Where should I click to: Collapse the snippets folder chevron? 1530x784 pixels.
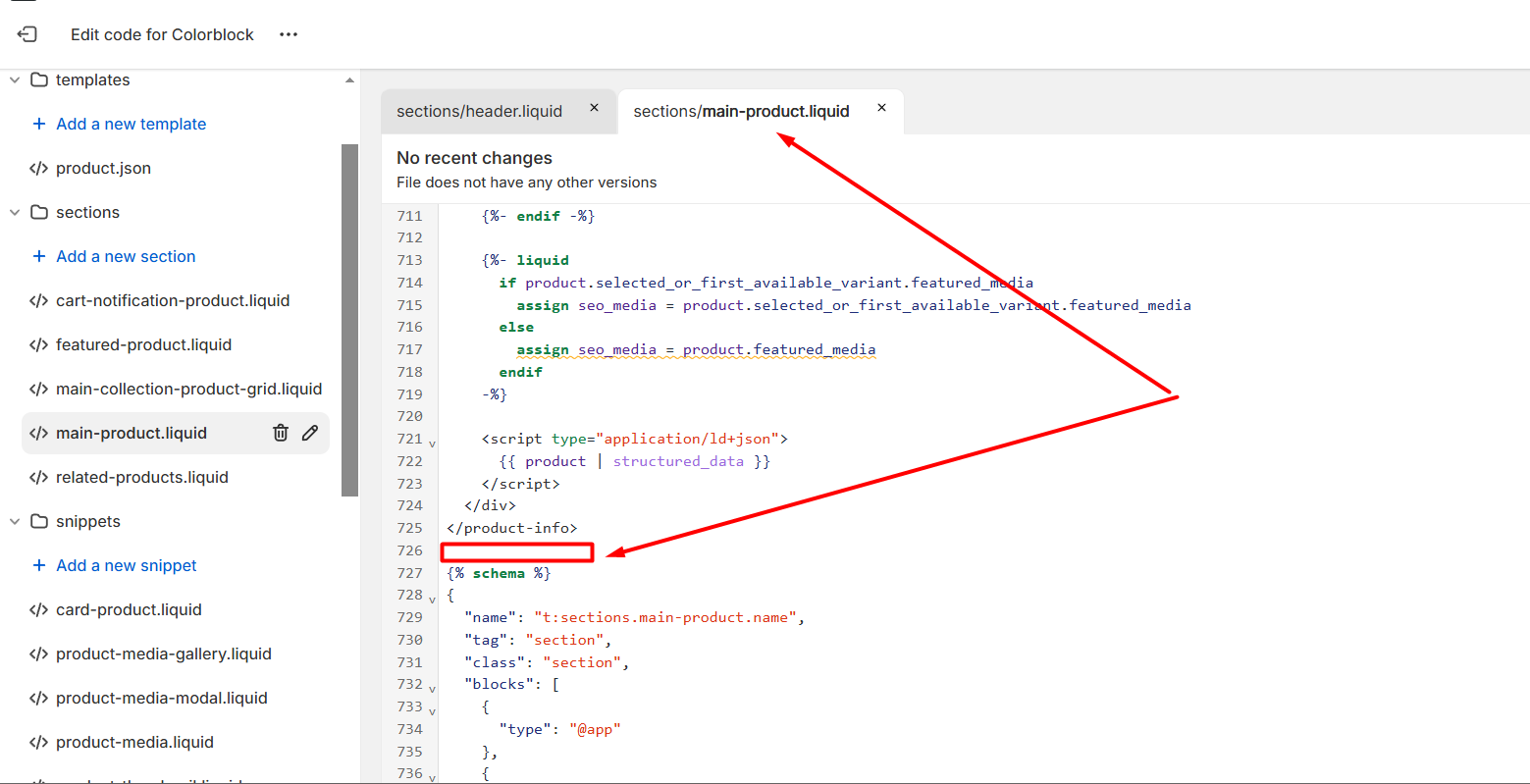point(15,521)
